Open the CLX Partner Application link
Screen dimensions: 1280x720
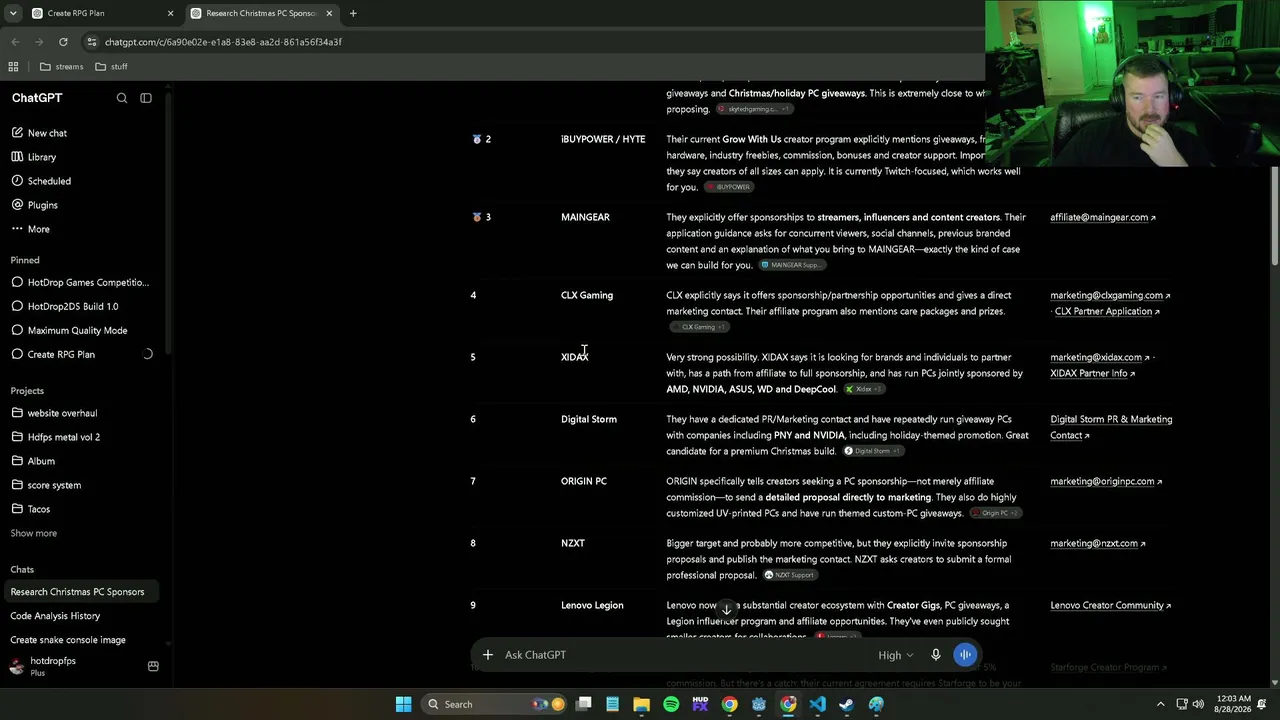[x=1107, y=311]
